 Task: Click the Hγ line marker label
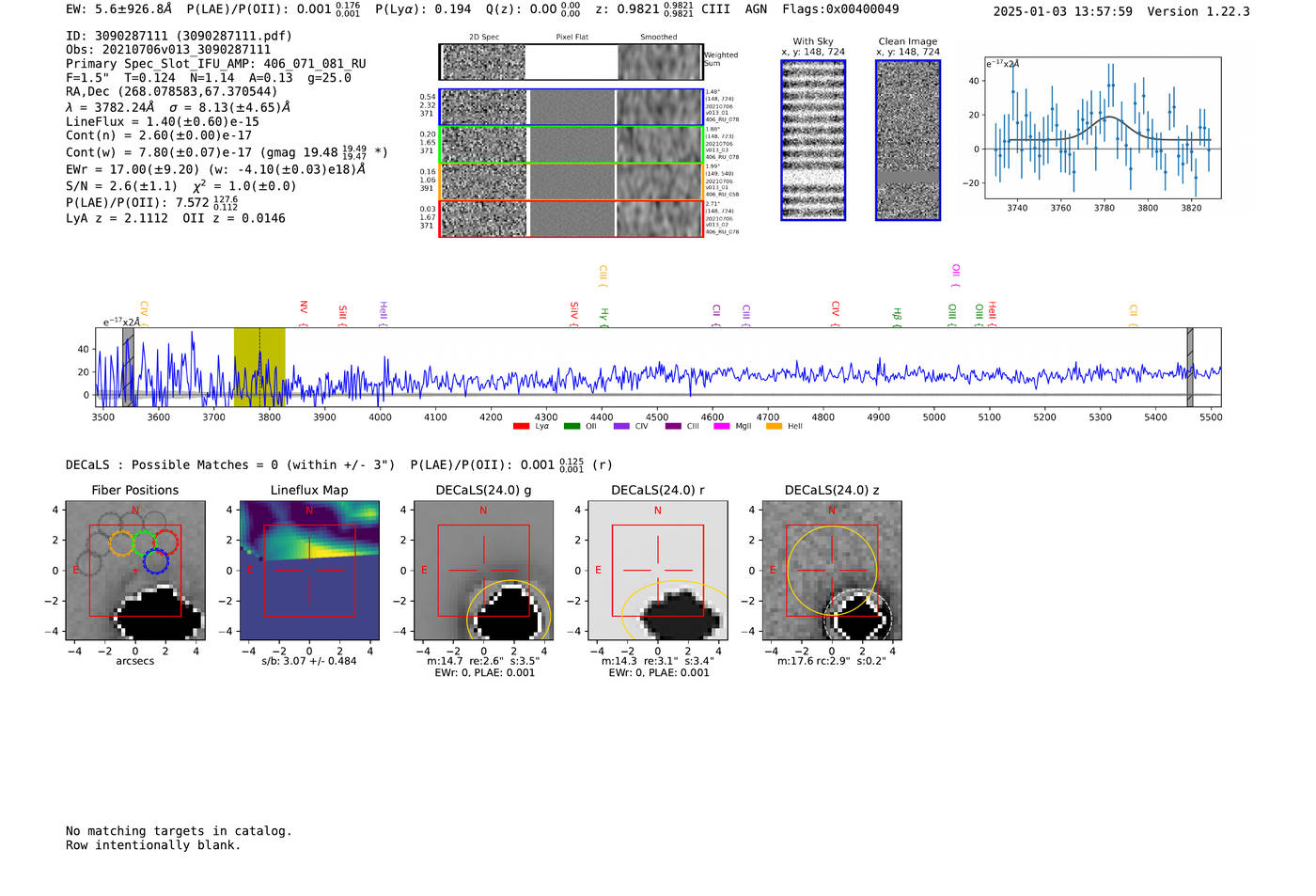604,316
